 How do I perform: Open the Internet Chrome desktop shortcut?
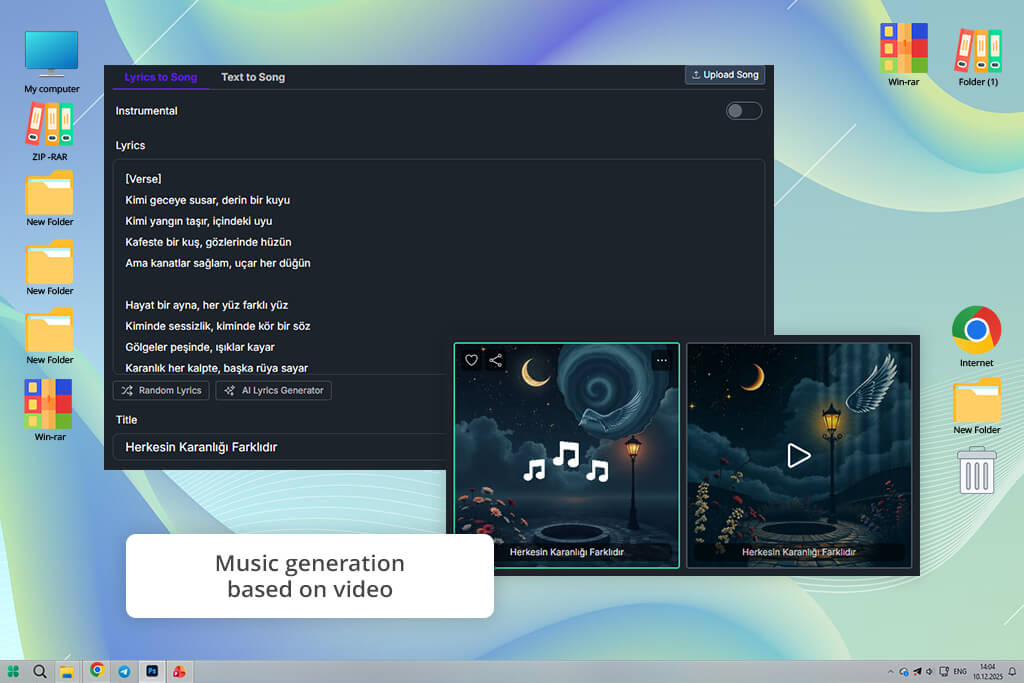[x=976, y=336]
